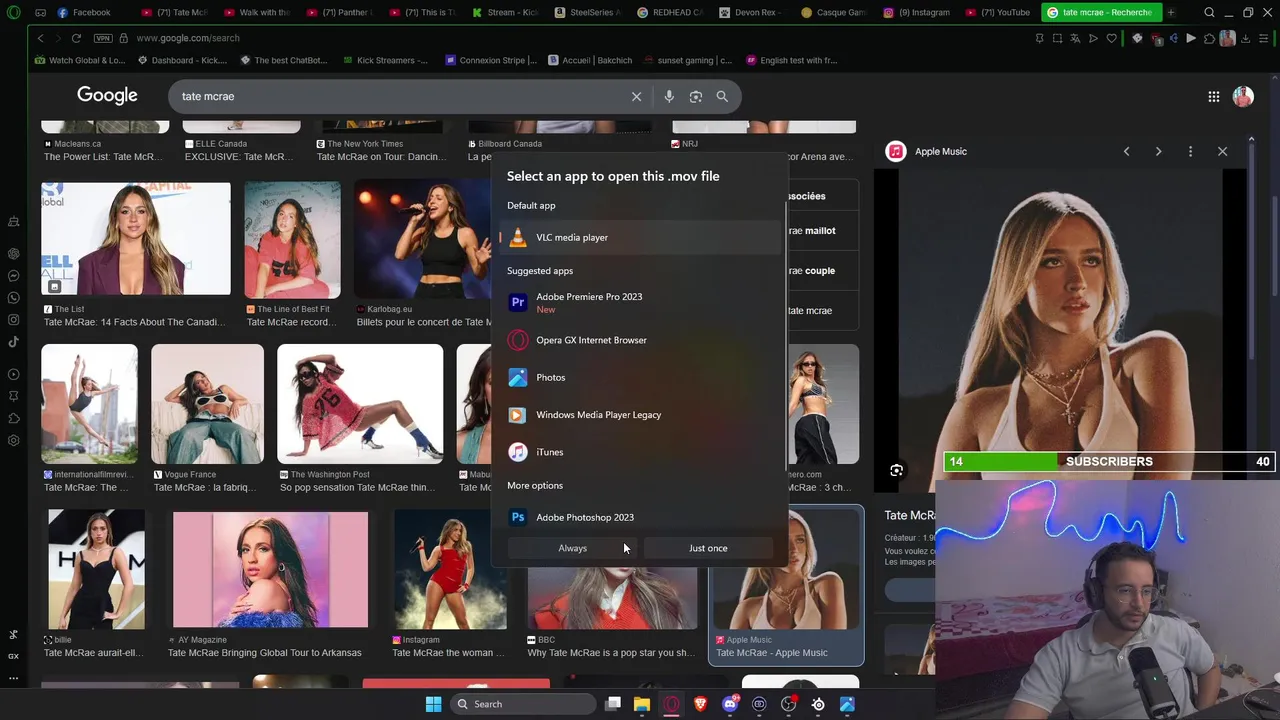Select iTunes from suggested apps
Screen dimensions: 1280x720
click(640, 452)
